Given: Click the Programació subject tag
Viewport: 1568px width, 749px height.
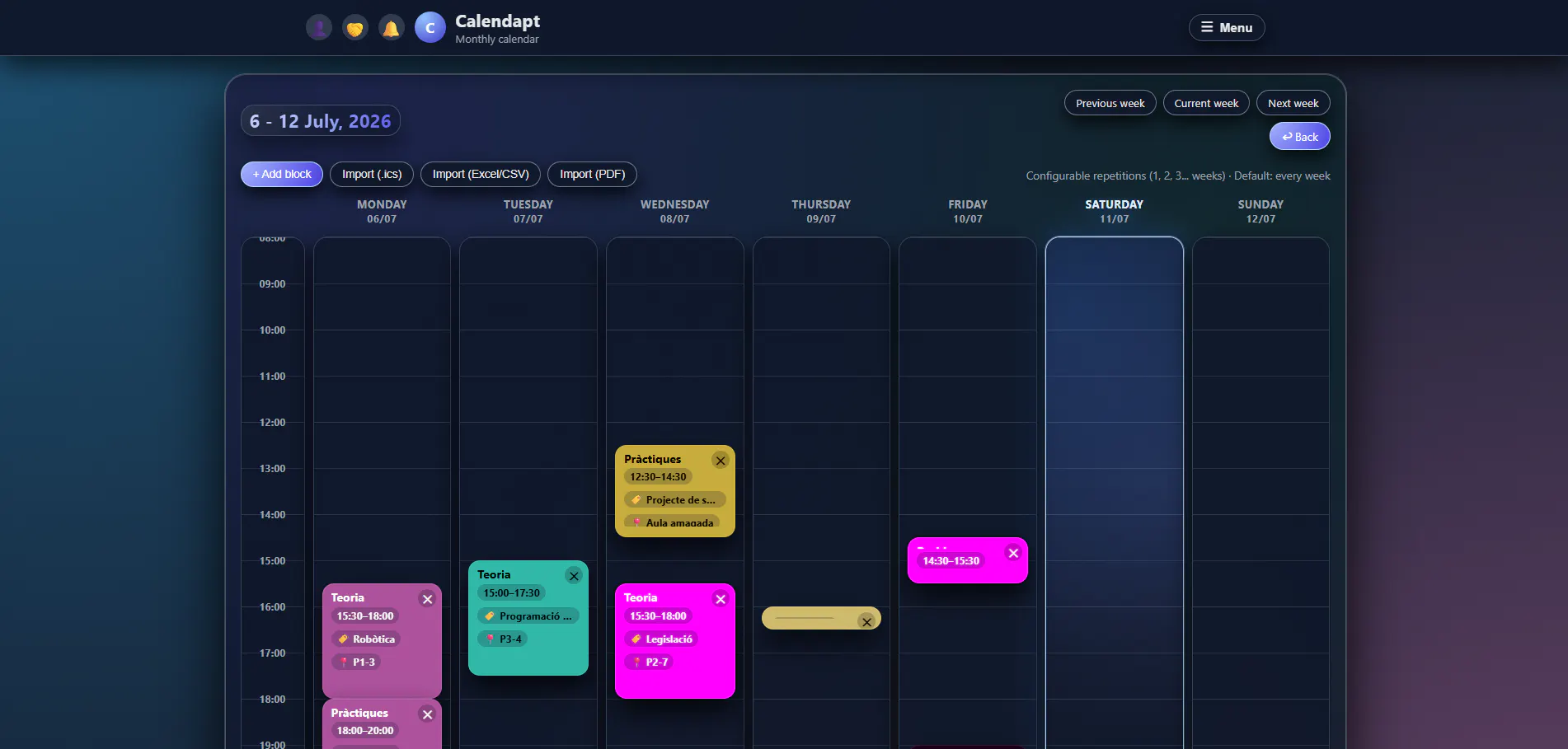Looking at the screenshot, I should click(x=528, y=616).
